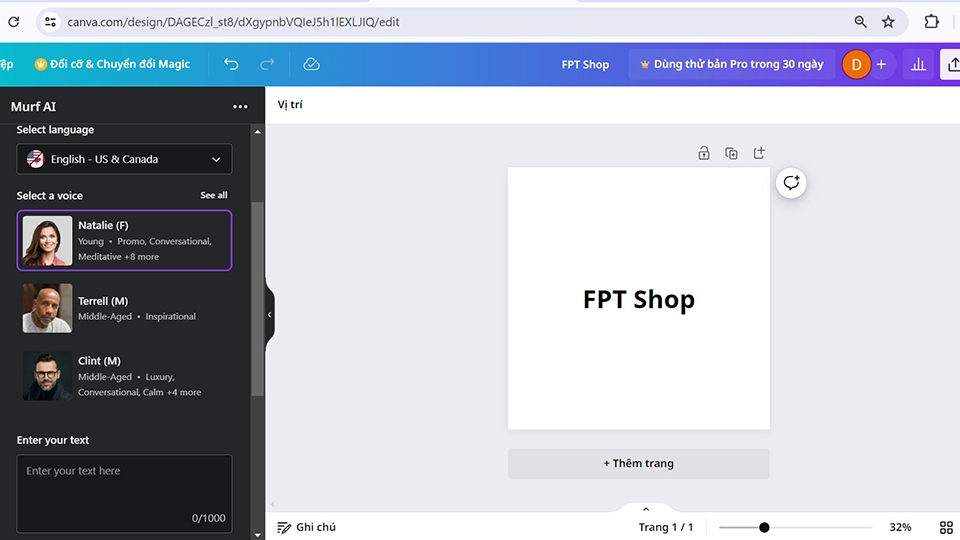Open Murf AI more options menu
This screenshot has height=540, width=960.
point(240,107)
